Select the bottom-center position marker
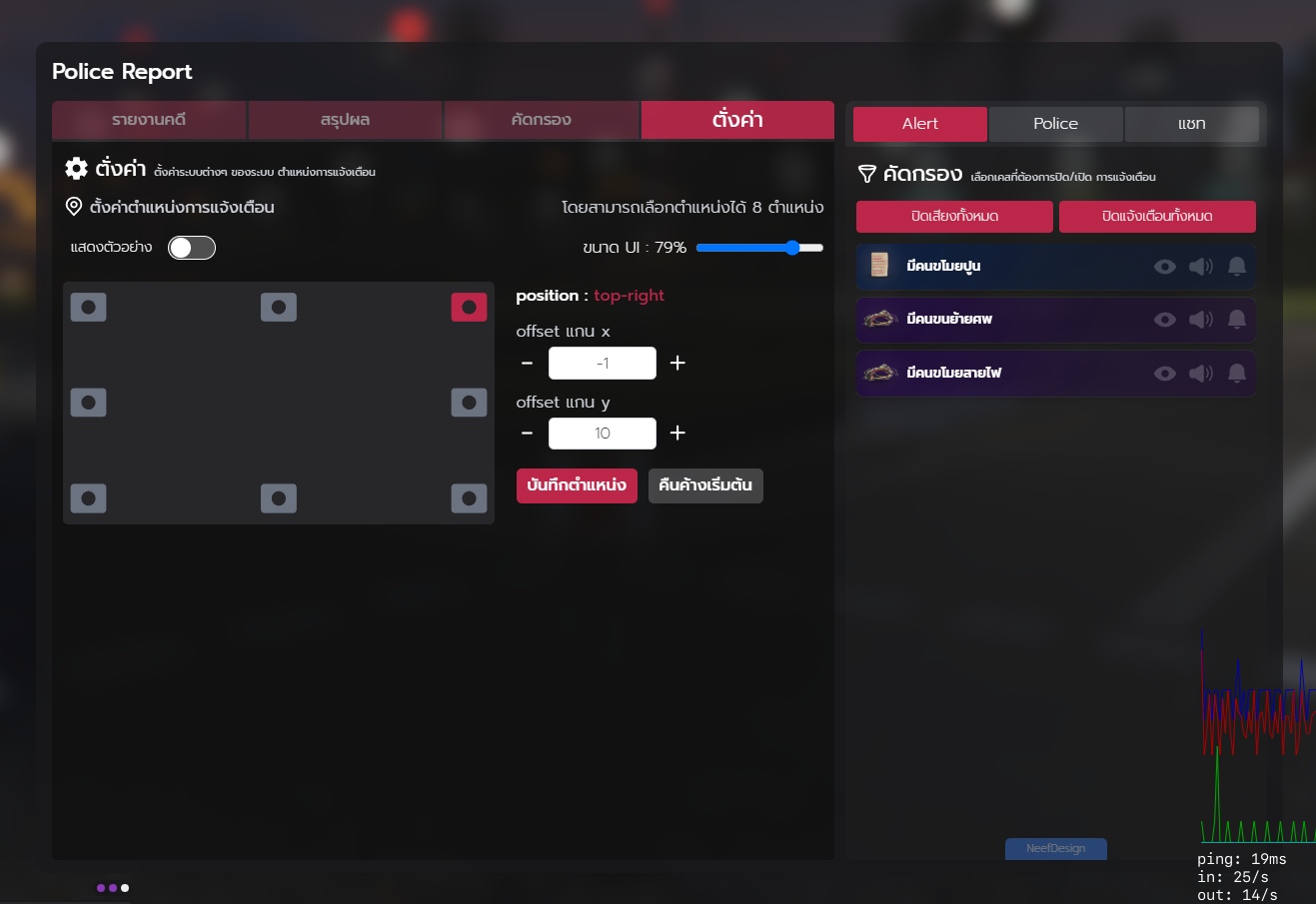 [x=278, y=497]
